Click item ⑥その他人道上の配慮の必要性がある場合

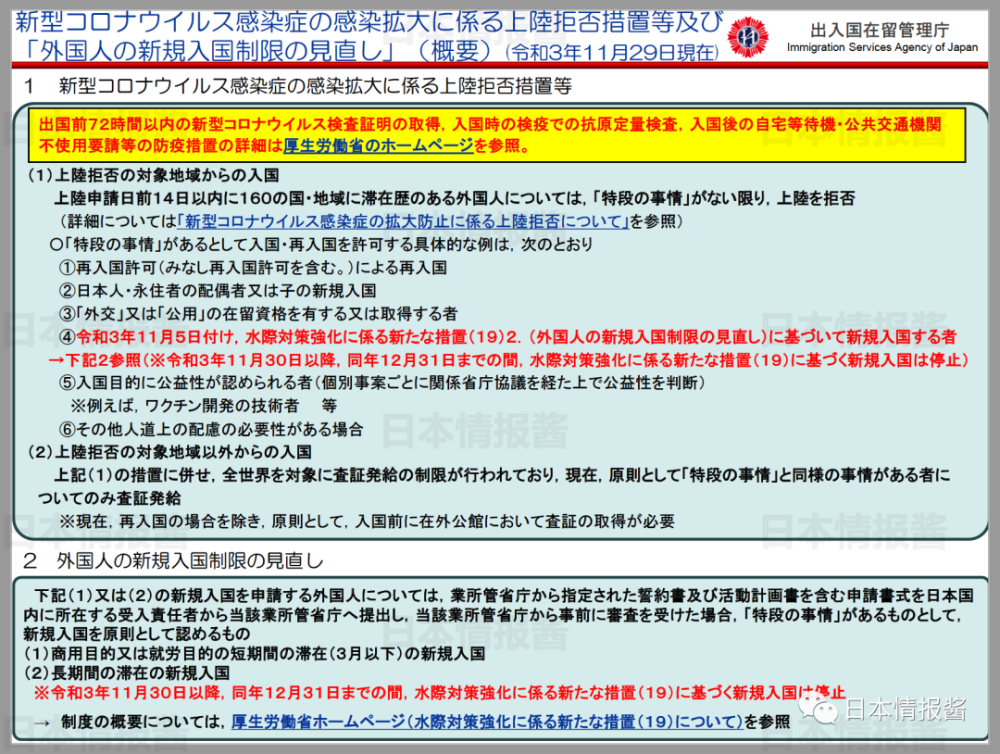[x=211, y=429]
